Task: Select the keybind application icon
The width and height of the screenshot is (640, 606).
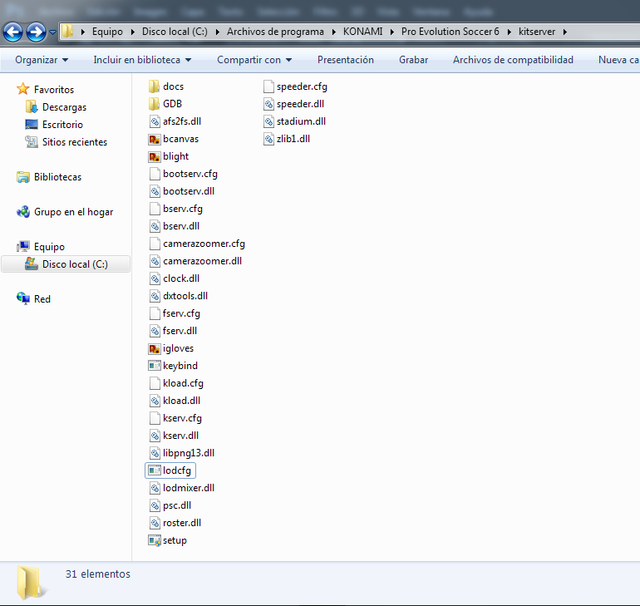Action: 154,366
